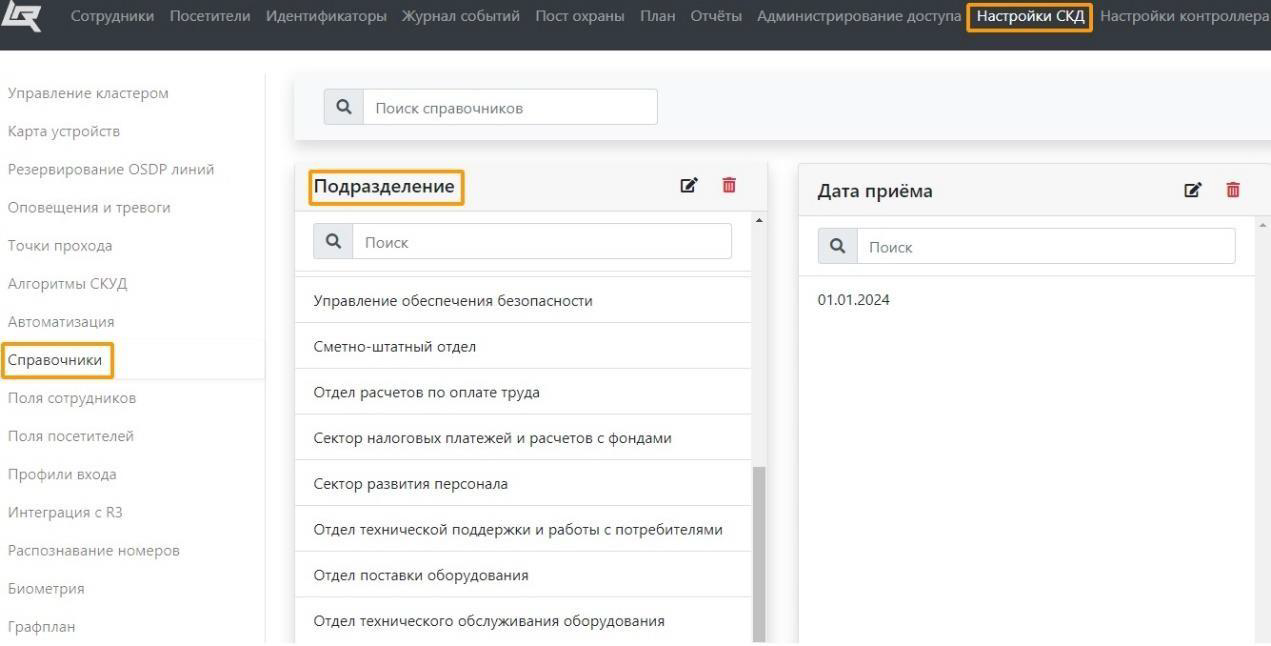1271x646 pixels.
Task: Click edit icon for Подразделение directory
Action: pos(688,186)
